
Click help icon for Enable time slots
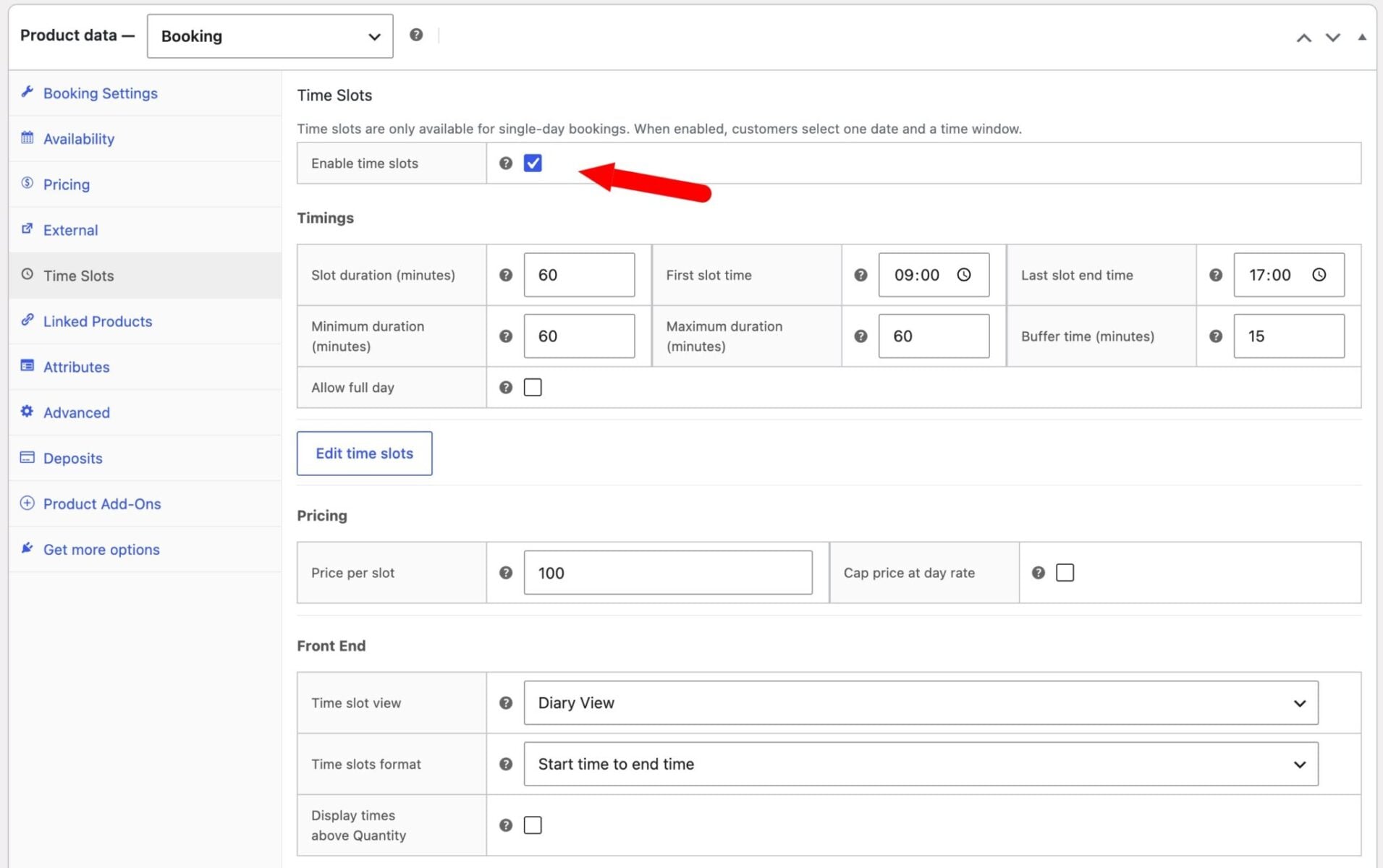506,163
